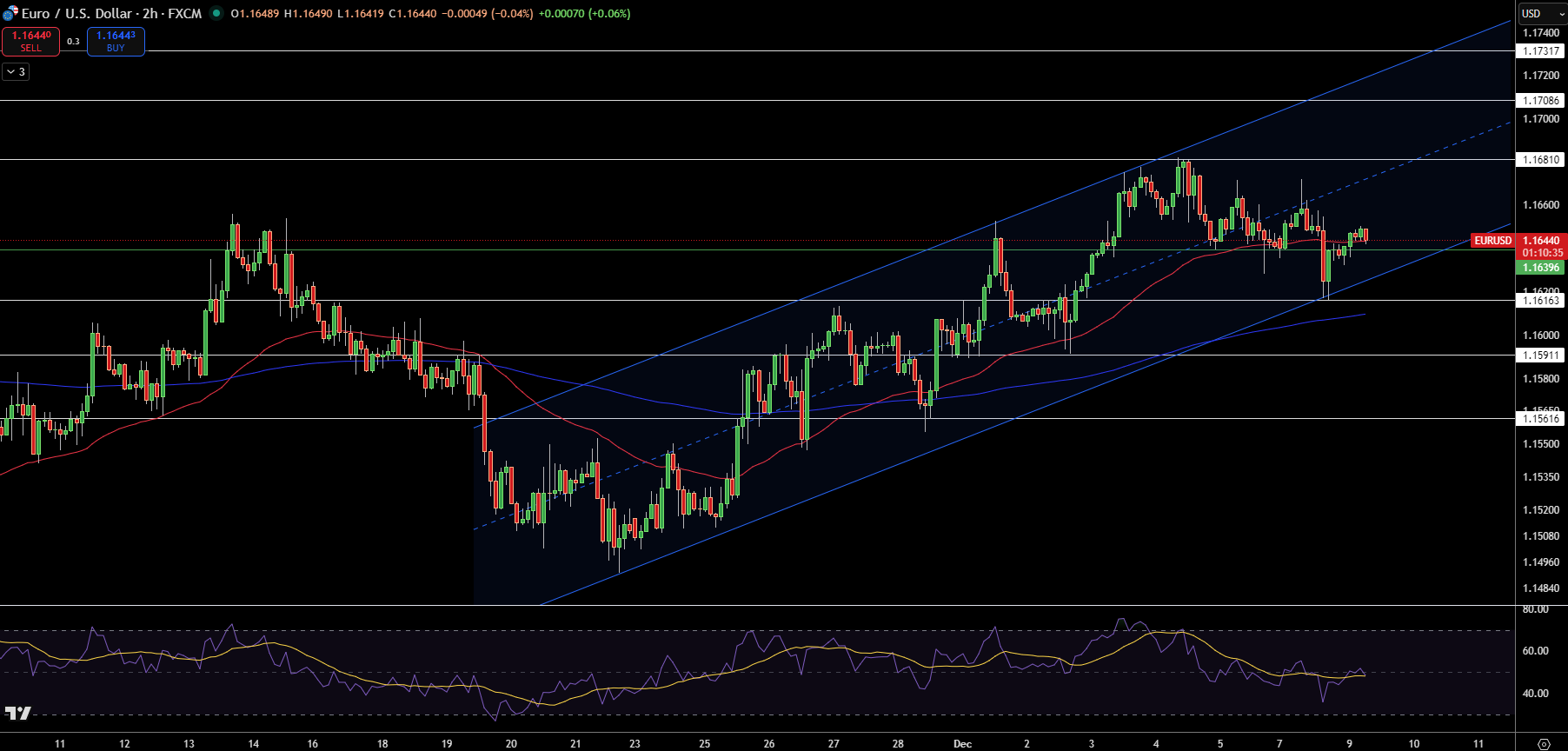Click the 9 date on time axis
1568x751 pixels.
pos(1349,744)
